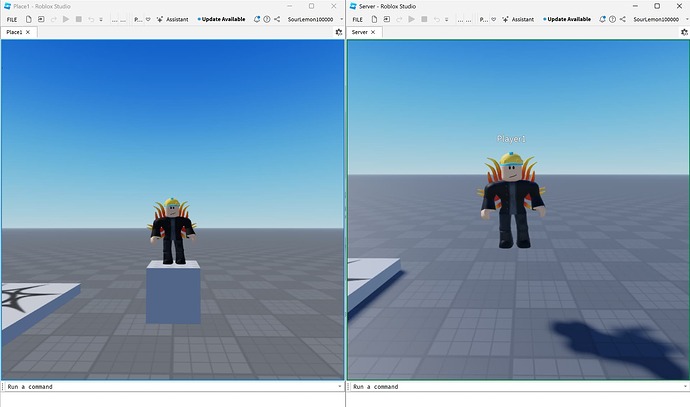This screenshot has height=407, width=690.
Task: Click the grayed redo arrow beside the Play button in Server
Action: 399,19
